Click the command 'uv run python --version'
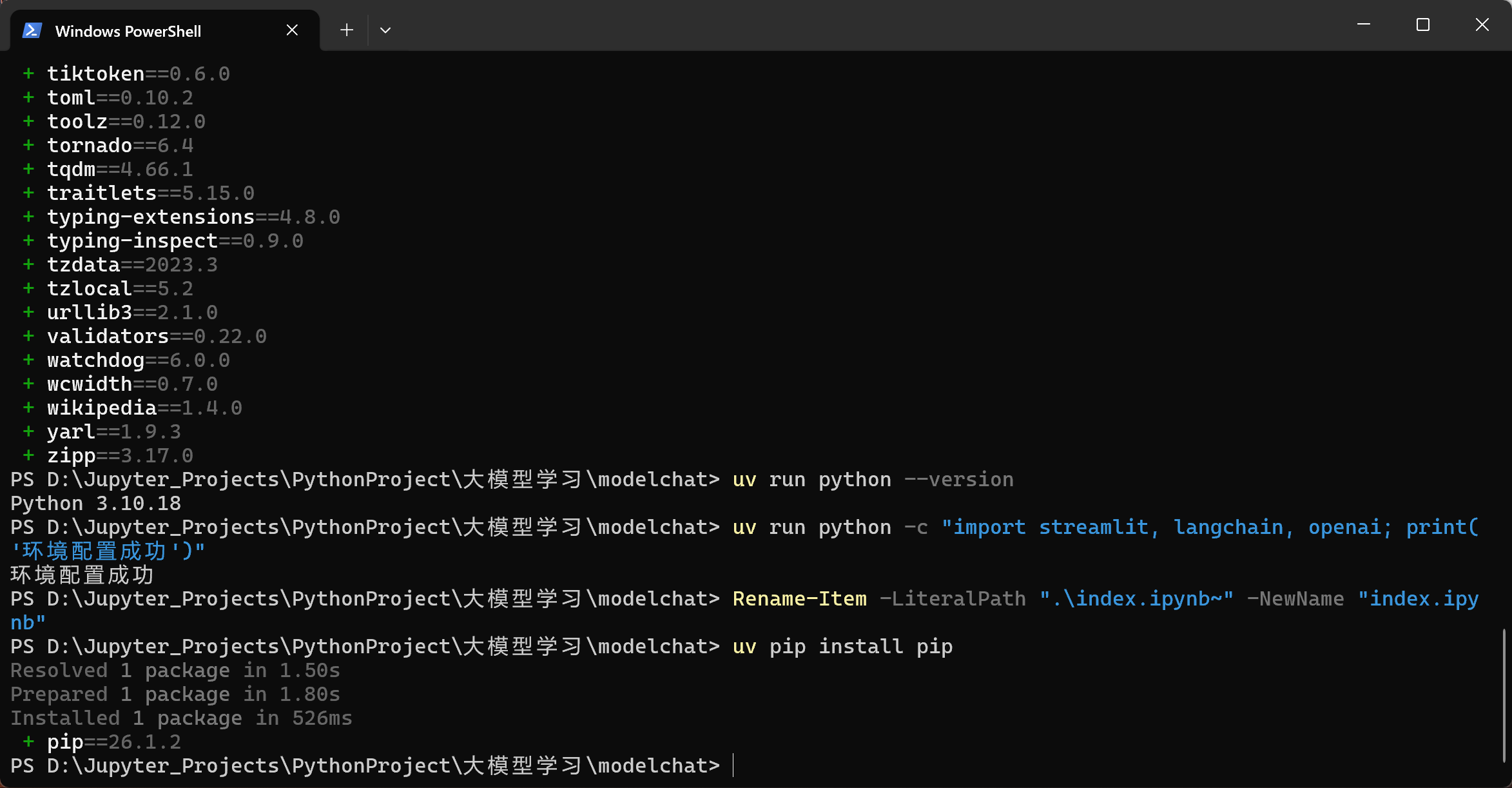The width and height of the screenshot is (1512, 788). pos(873,479)
